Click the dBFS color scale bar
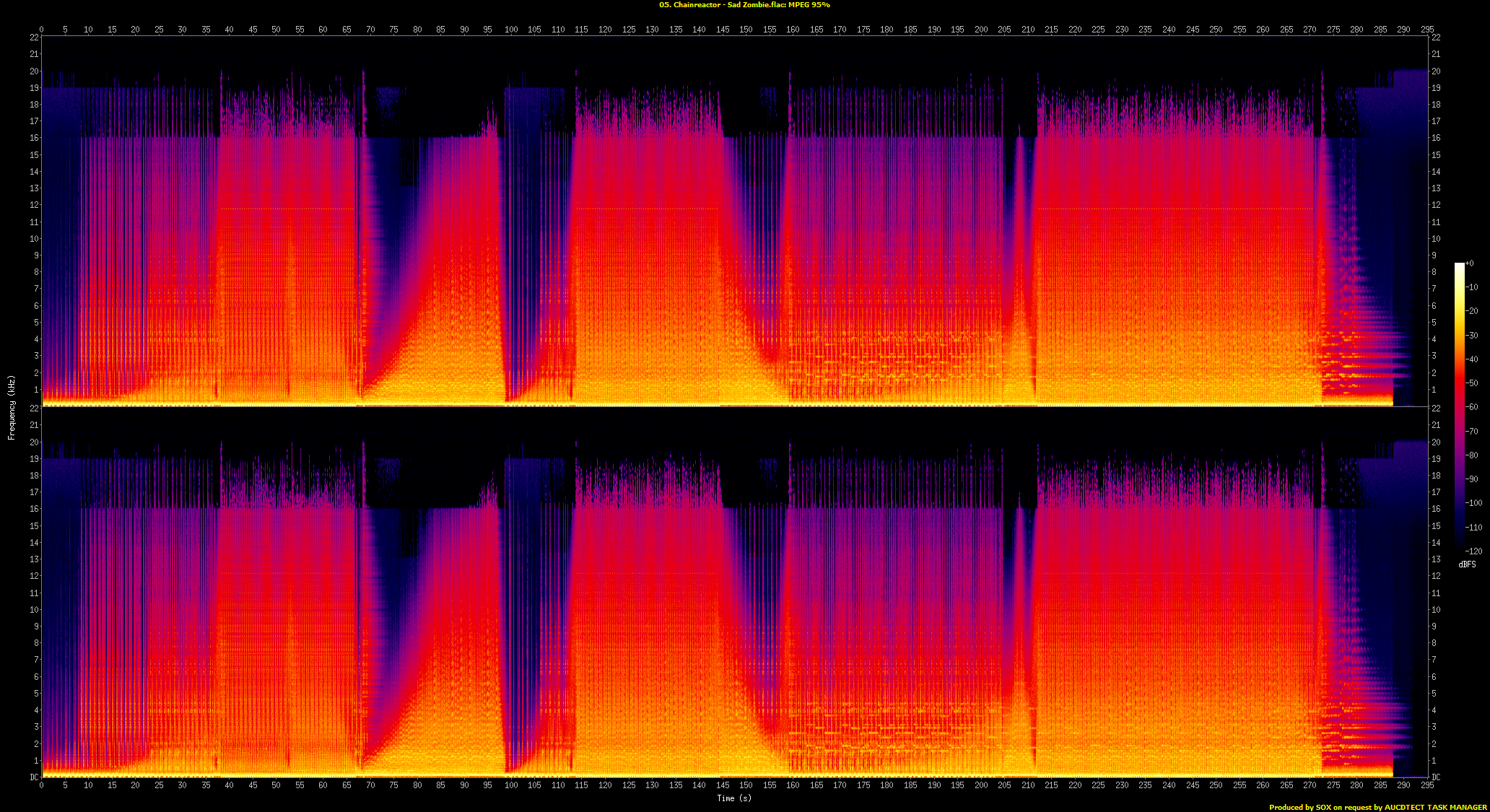The width and height of the screenshot is (1490, 812). click(x=1459, y=406)
